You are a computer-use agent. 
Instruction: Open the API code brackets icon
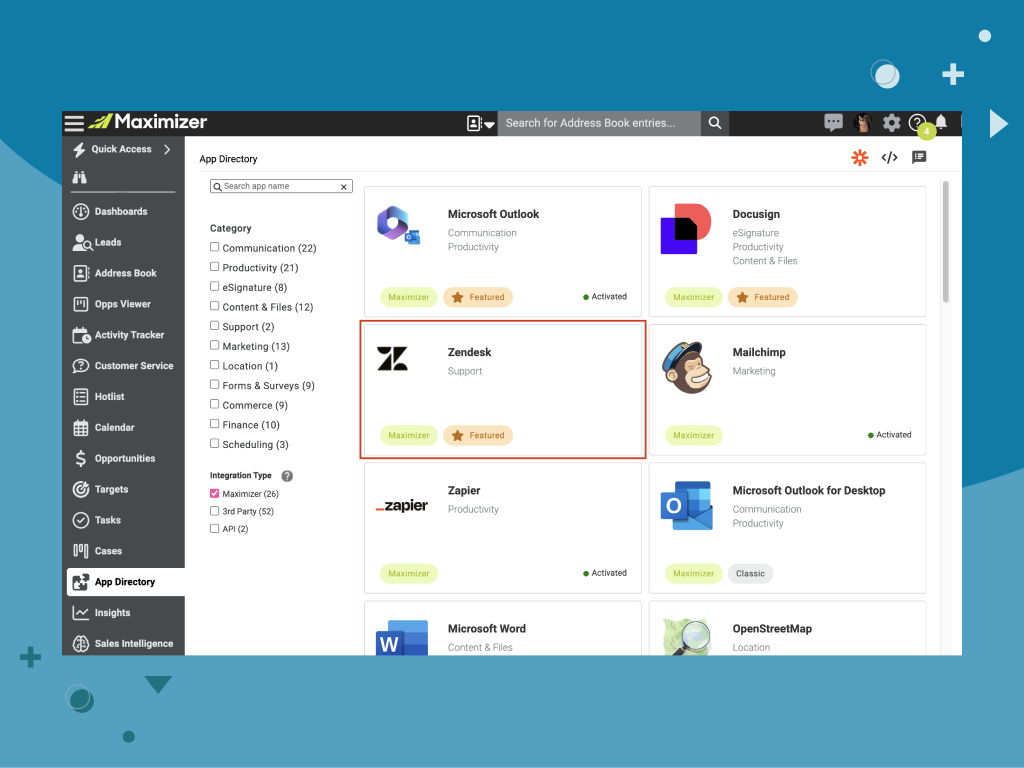click(x=889, y=157)
